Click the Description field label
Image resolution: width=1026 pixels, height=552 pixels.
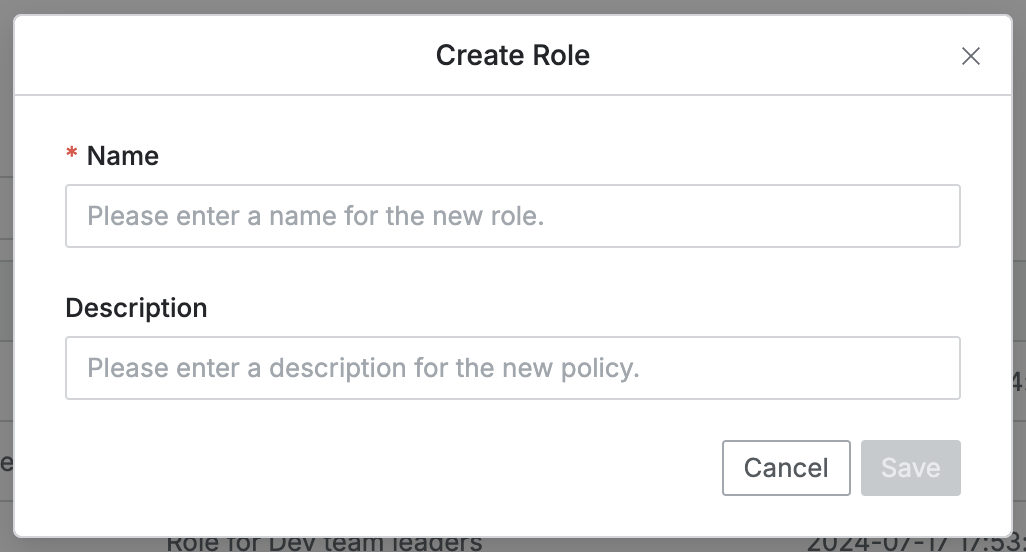tap(136, 308)
